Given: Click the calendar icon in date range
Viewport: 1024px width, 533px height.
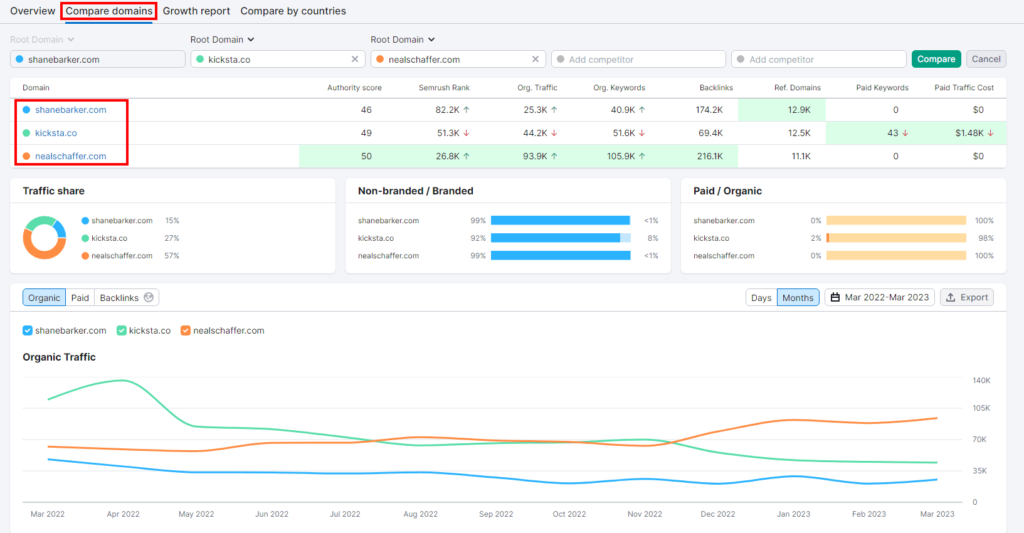Looking at the screenshot, I should tap(835, 297).
